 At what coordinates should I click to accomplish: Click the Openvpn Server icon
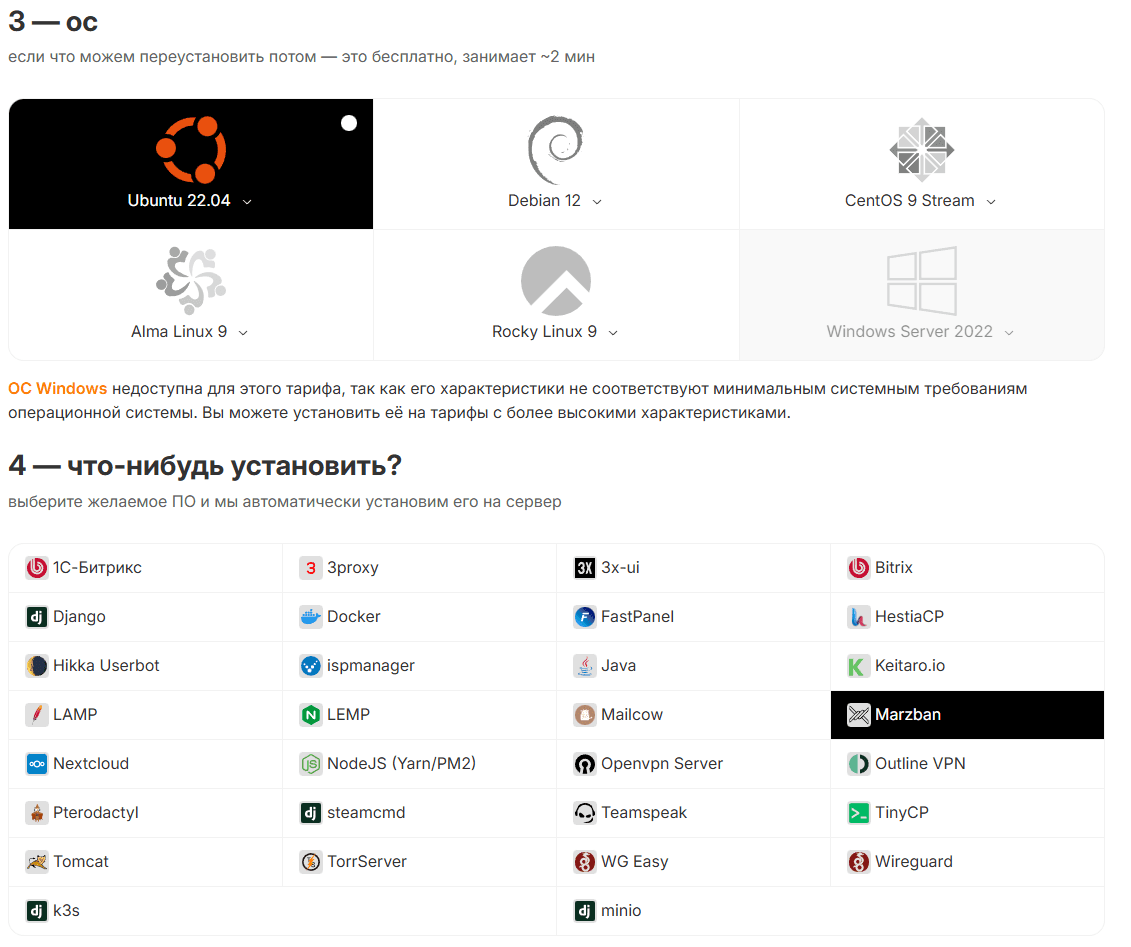[585, 764]
